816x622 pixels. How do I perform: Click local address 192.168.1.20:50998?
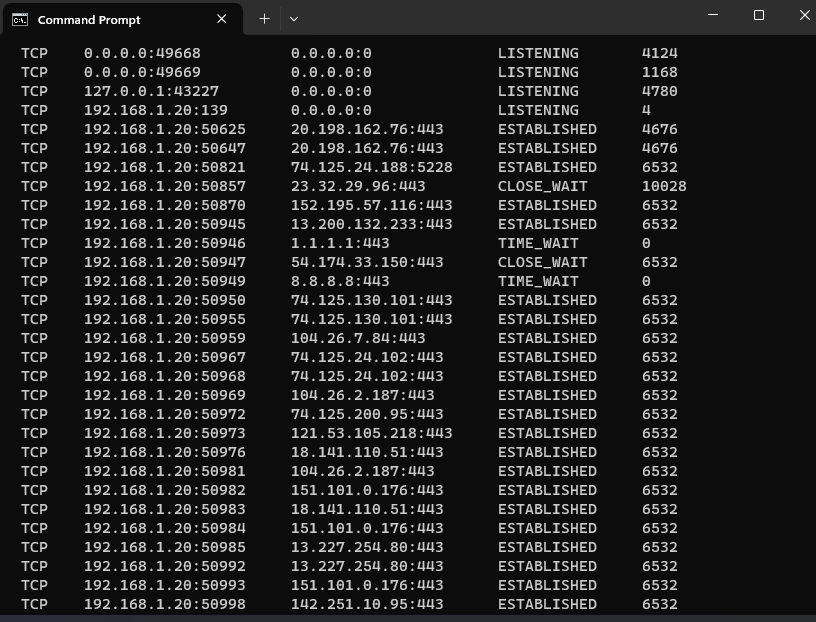(x=164, y=604)
